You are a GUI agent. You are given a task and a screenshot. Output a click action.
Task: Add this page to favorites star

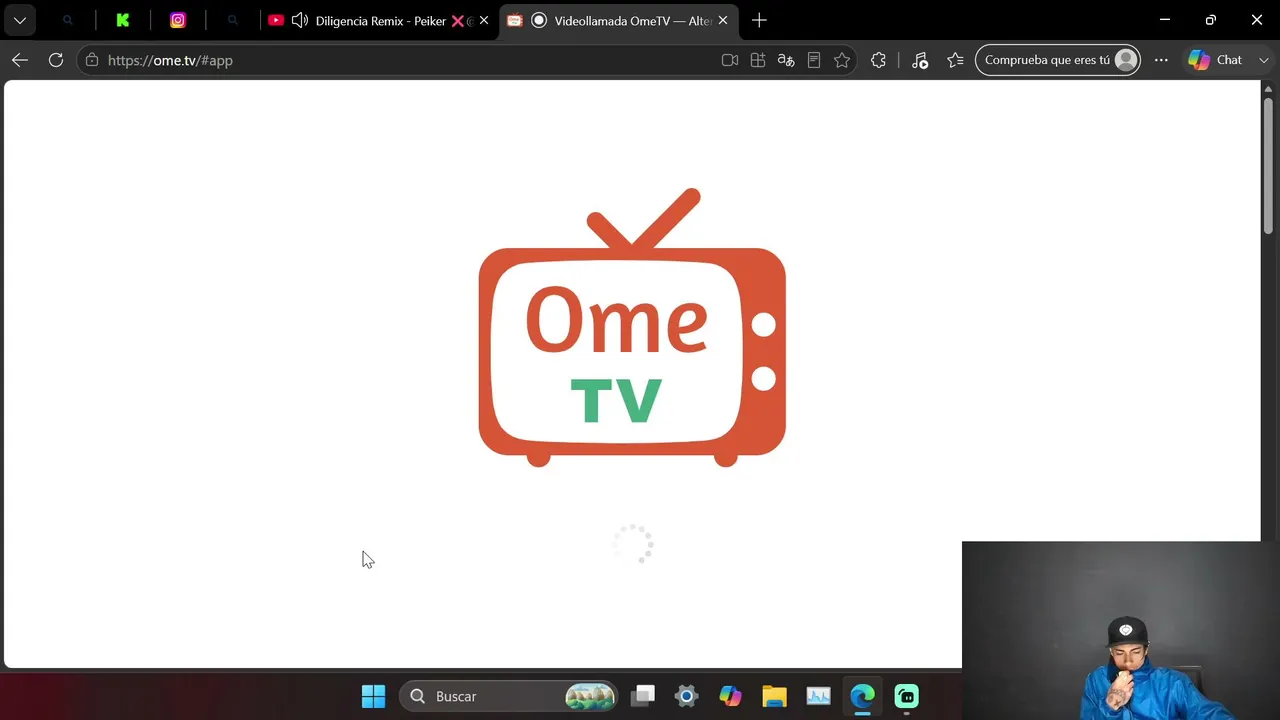pyautogui.click(x=842, y=60)
